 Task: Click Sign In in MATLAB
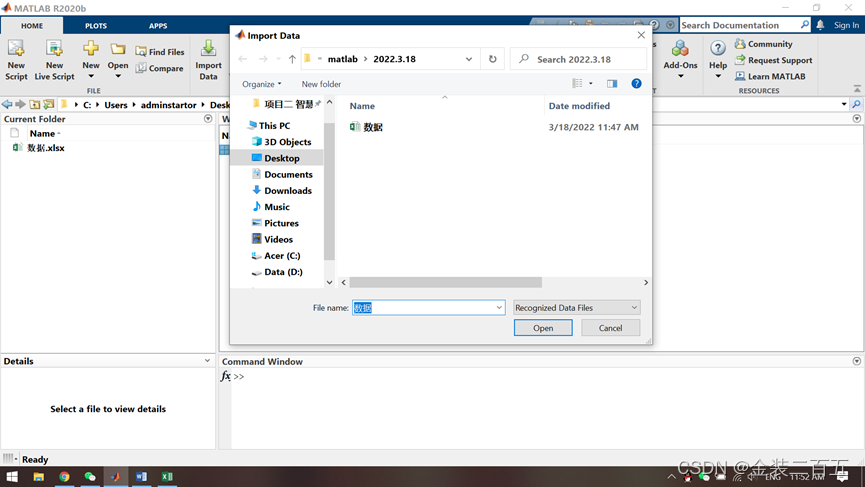[x=846, y=25]
